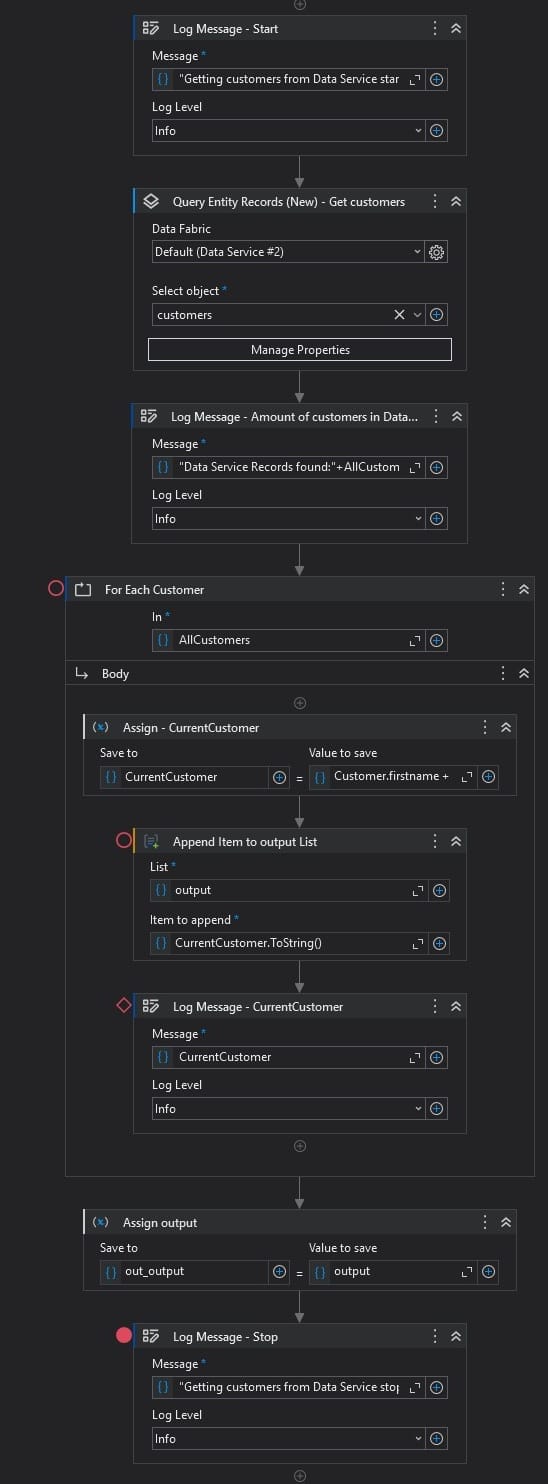The width and height of the screenshot is (548, 1484).
Task: Click Item to append CurrentCustomer.ToString() field
Action: [x=290, y=943]
